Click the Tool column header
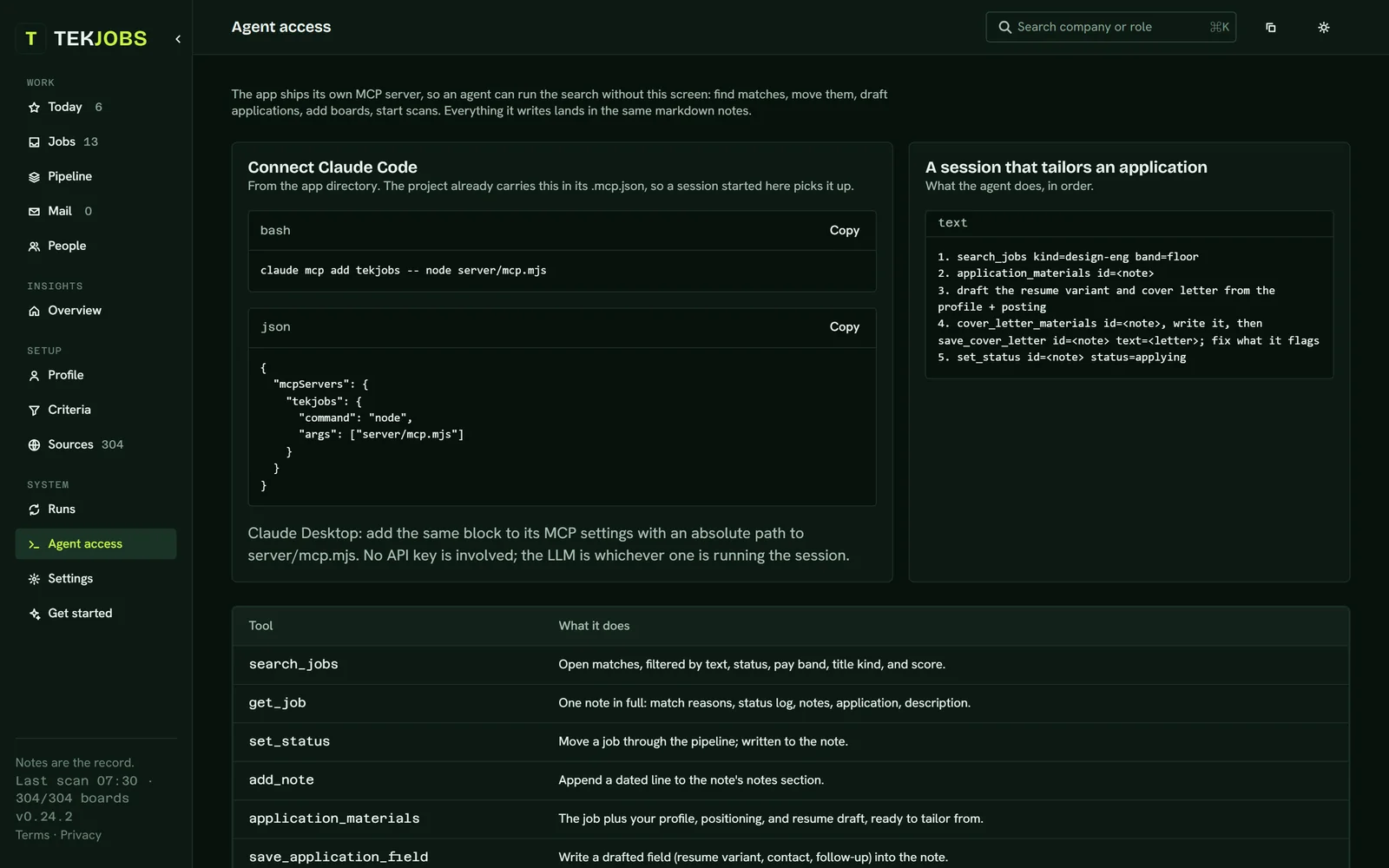 click(260, 626)
